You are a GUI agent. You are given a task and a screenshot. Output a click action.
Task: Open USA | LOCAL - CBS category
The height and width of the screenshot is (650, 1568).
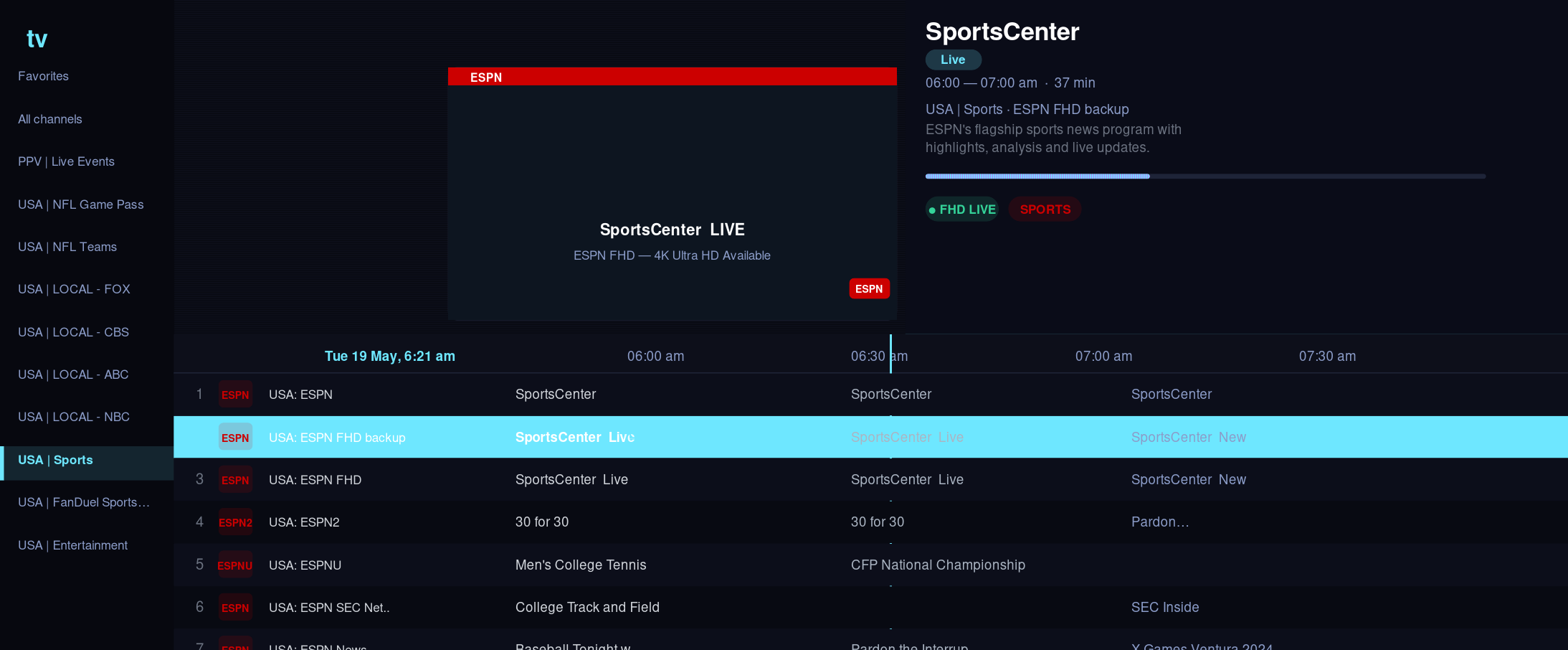73,332
